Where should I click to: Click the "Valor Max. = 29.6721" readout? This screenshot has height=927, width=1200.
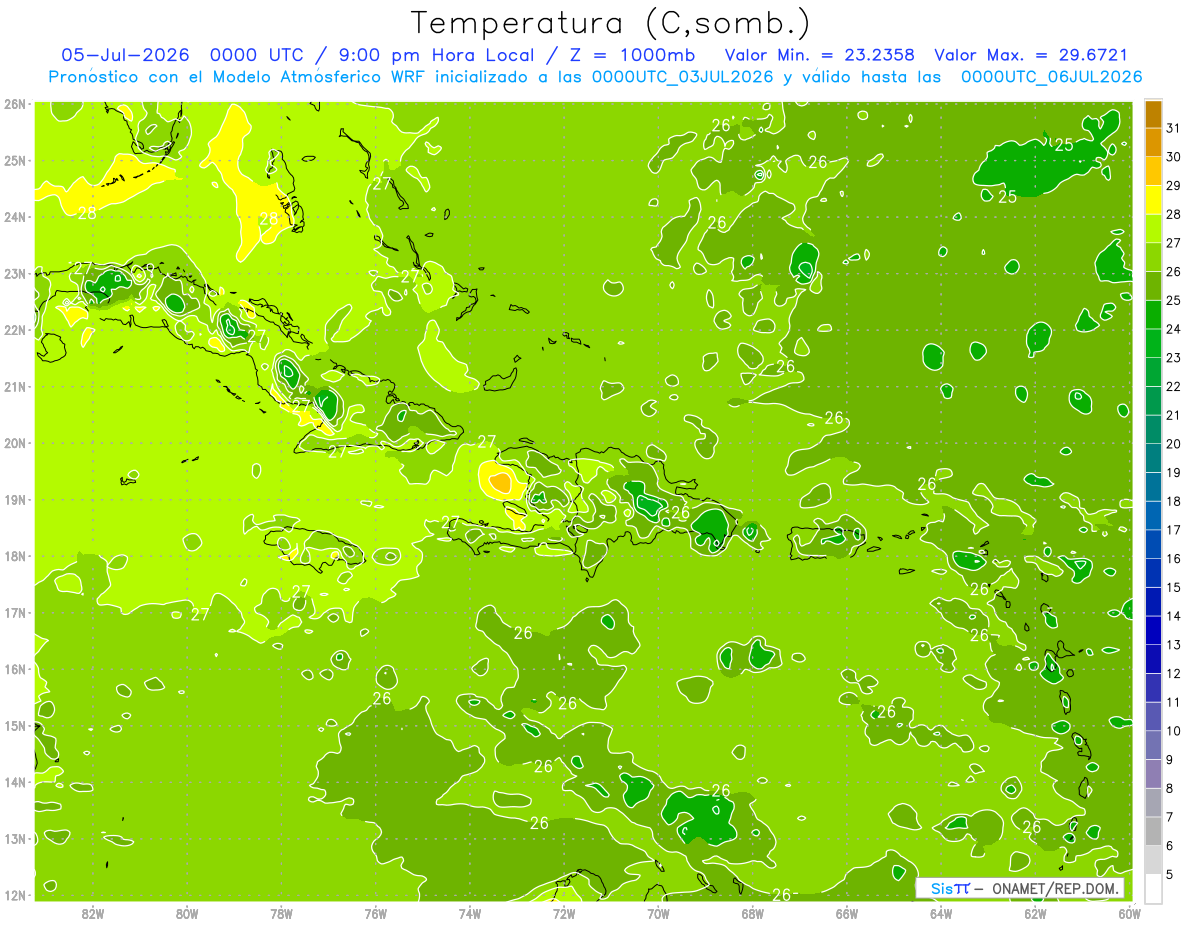[1030, 55]
